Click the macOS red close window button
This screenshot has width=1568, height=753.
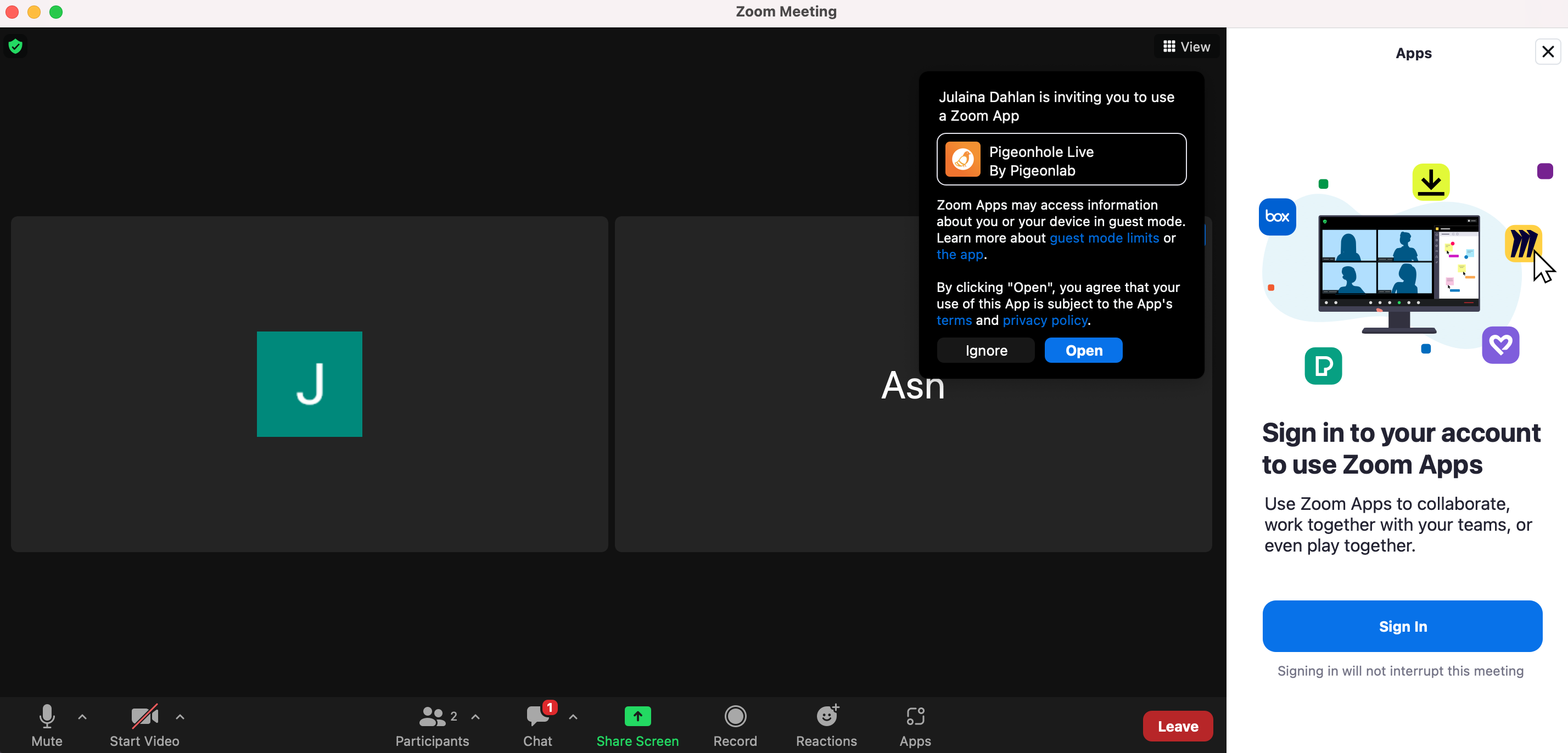click(12, 12)
